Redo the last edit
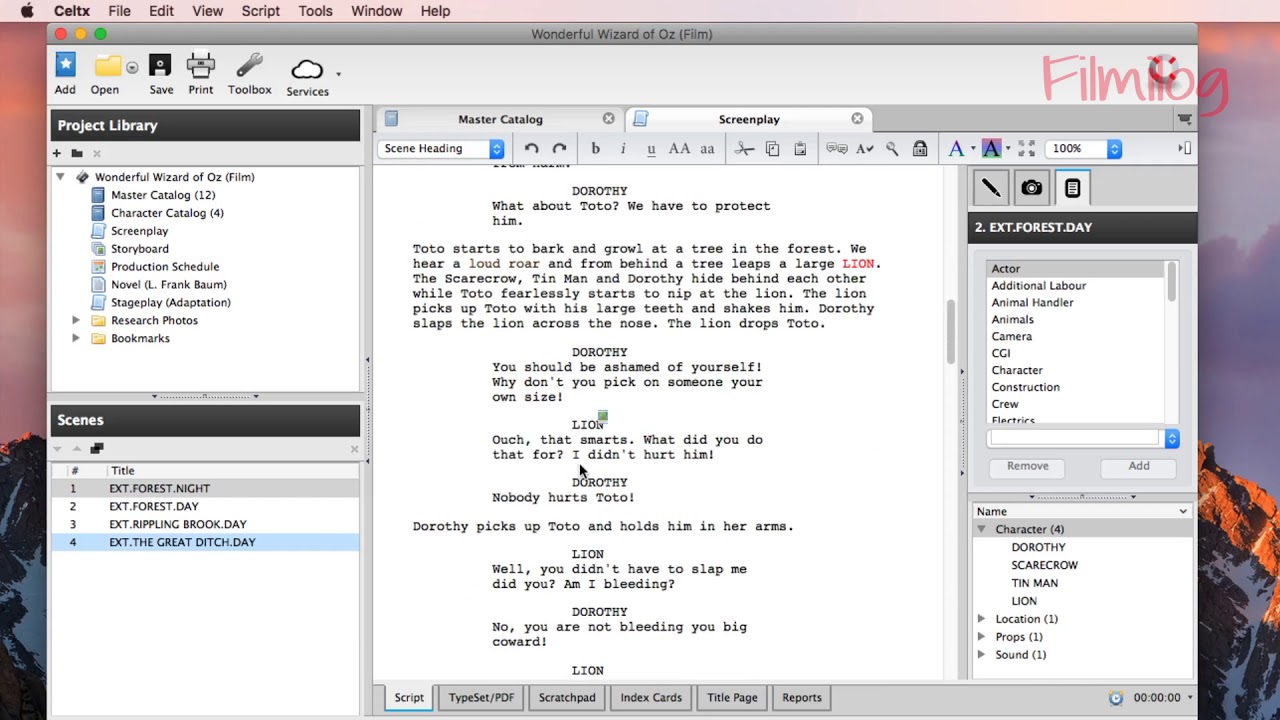The height and width of the screenshot is (720, 1280). click(x=559, y=148)
